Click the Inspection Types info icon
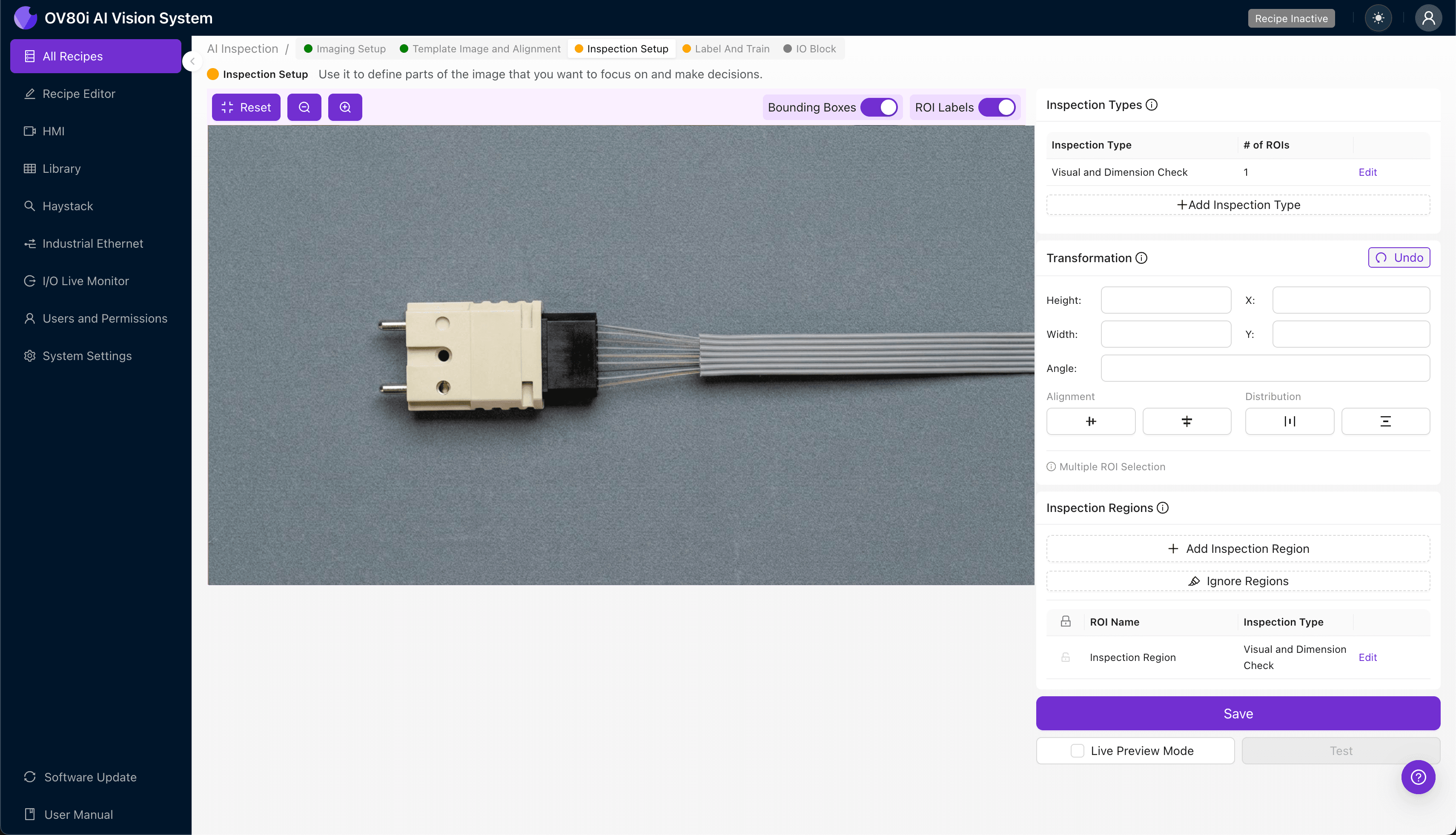This screenshot has height=835, width=1456. tap(1151, 105)
